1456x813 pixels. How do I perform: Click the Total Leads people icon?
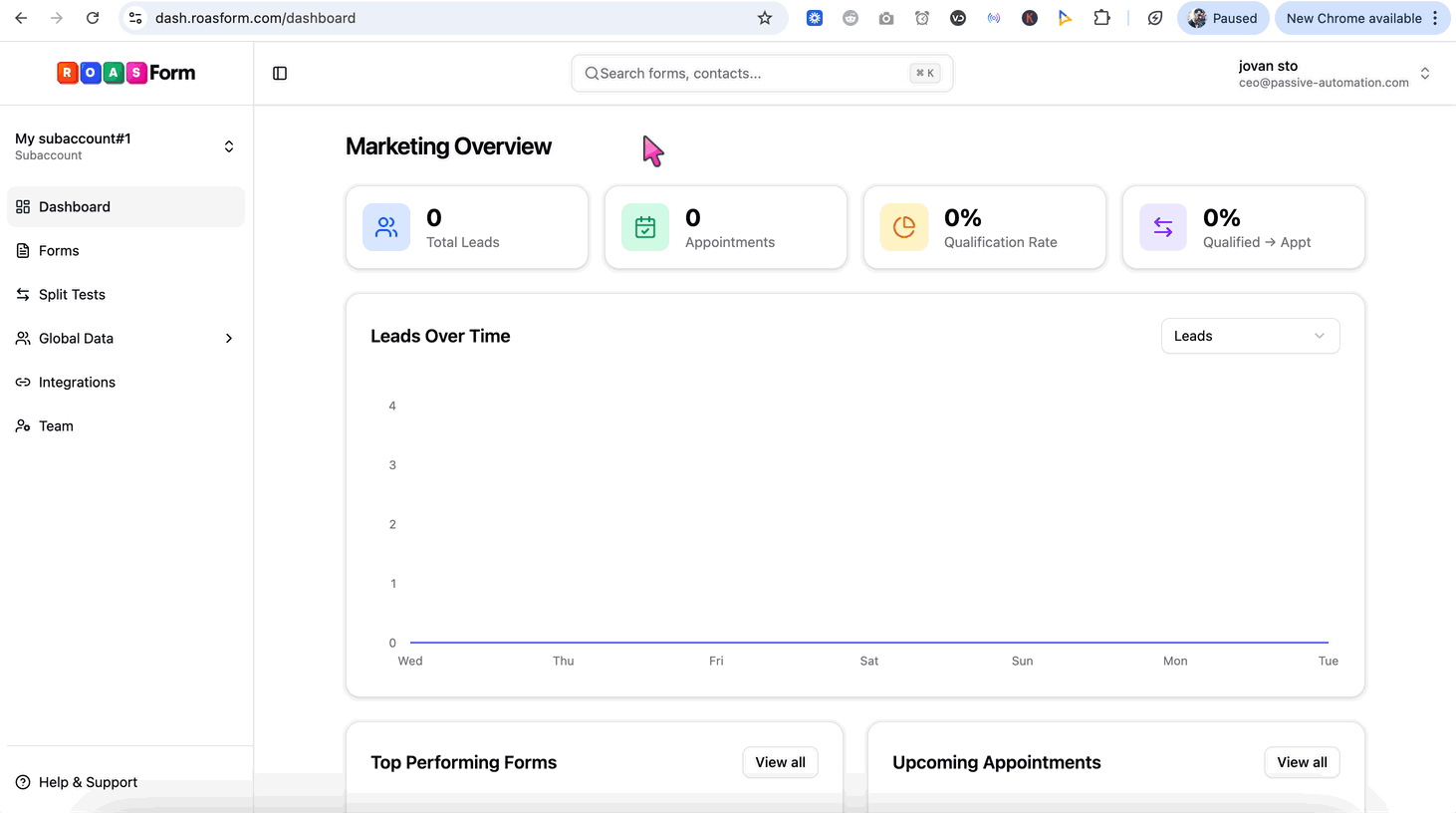pyautogui.click(x=386, y=227)
